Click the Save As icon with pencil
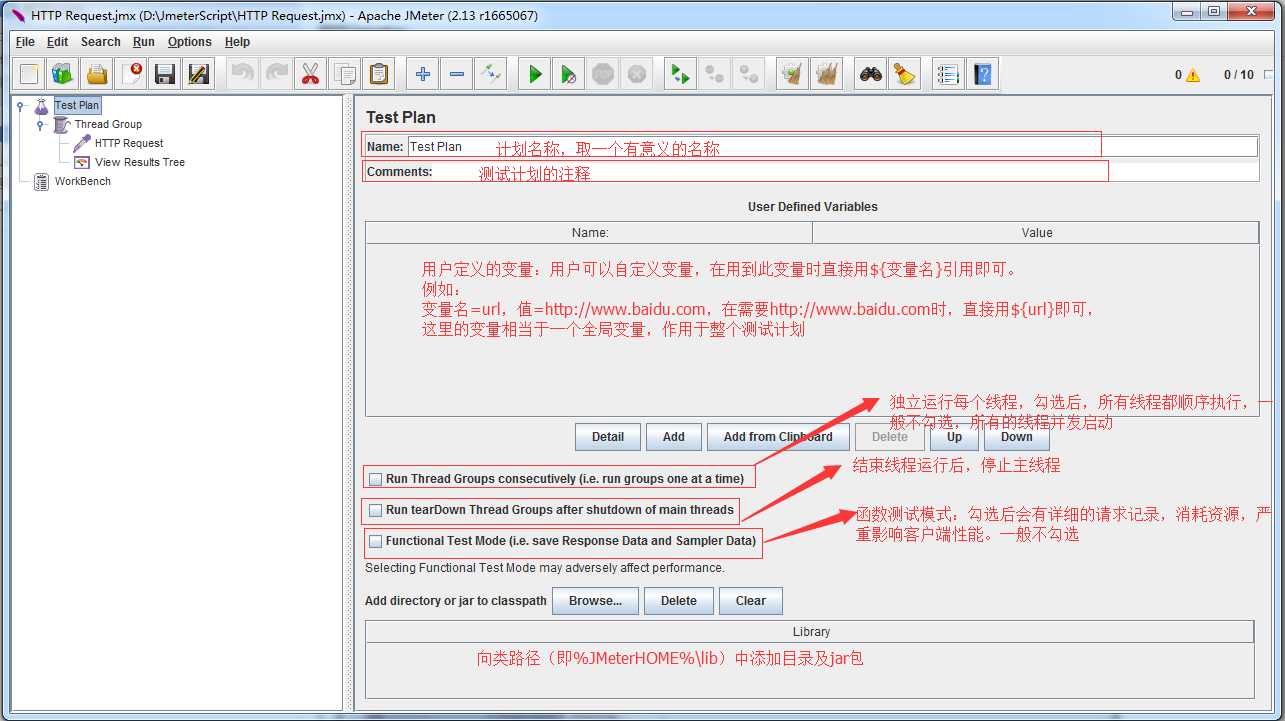This screenshot has height=721, width=1285. [x=199, y=74]
